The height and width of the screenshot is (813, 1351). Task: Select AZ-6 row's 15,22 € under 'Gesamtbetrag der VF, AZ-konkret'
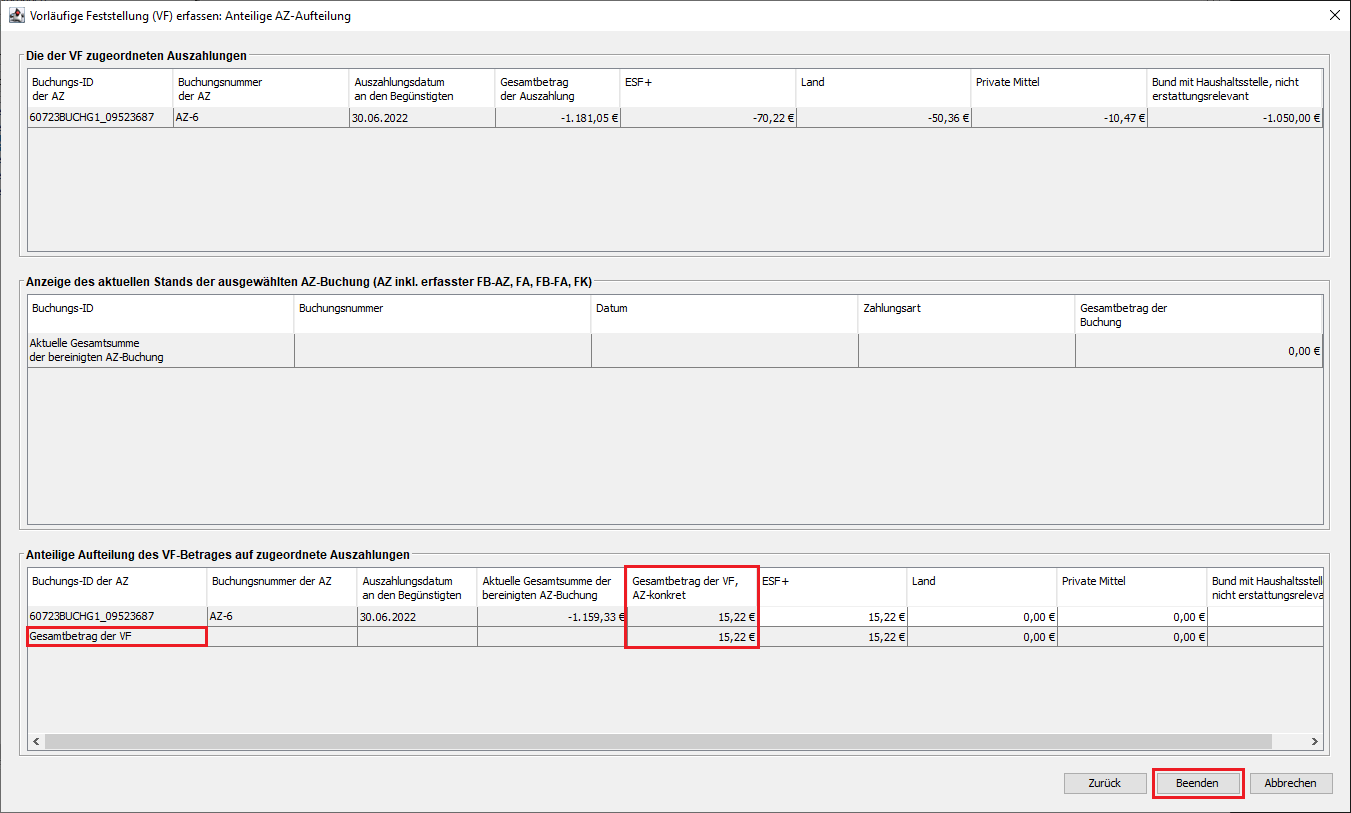(692, 616)
